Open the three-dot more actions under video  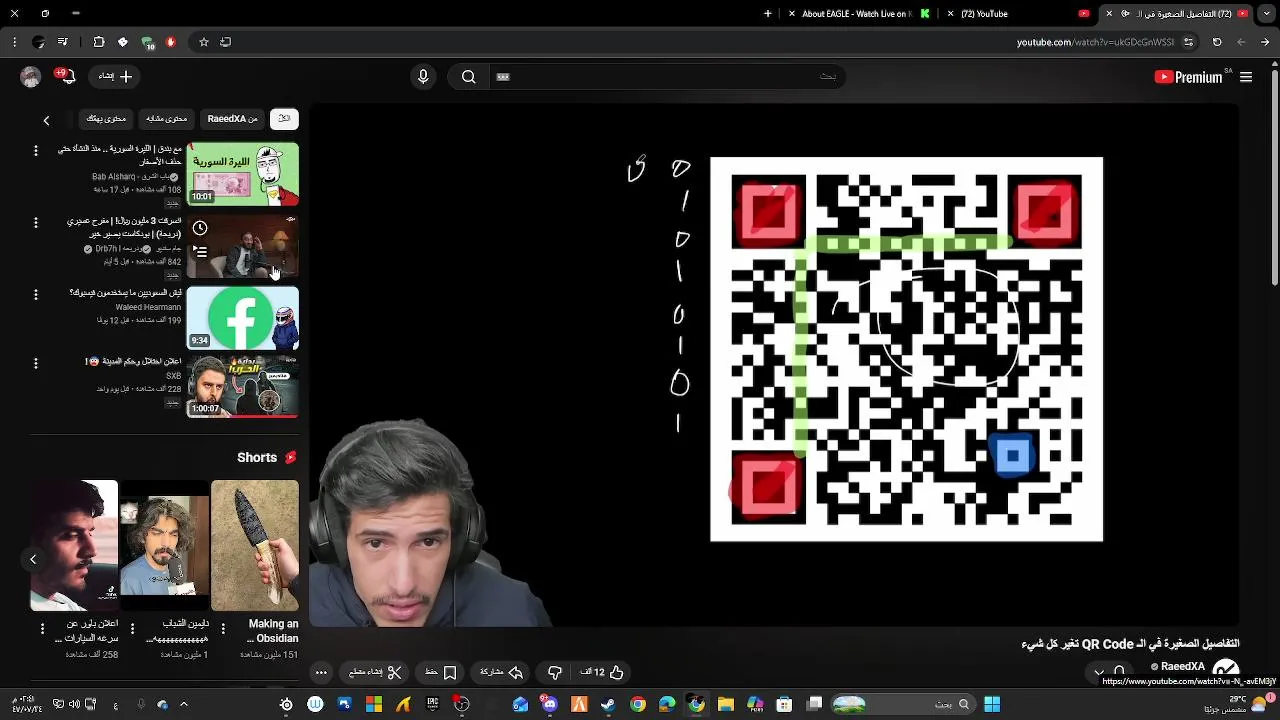point(321,672)
